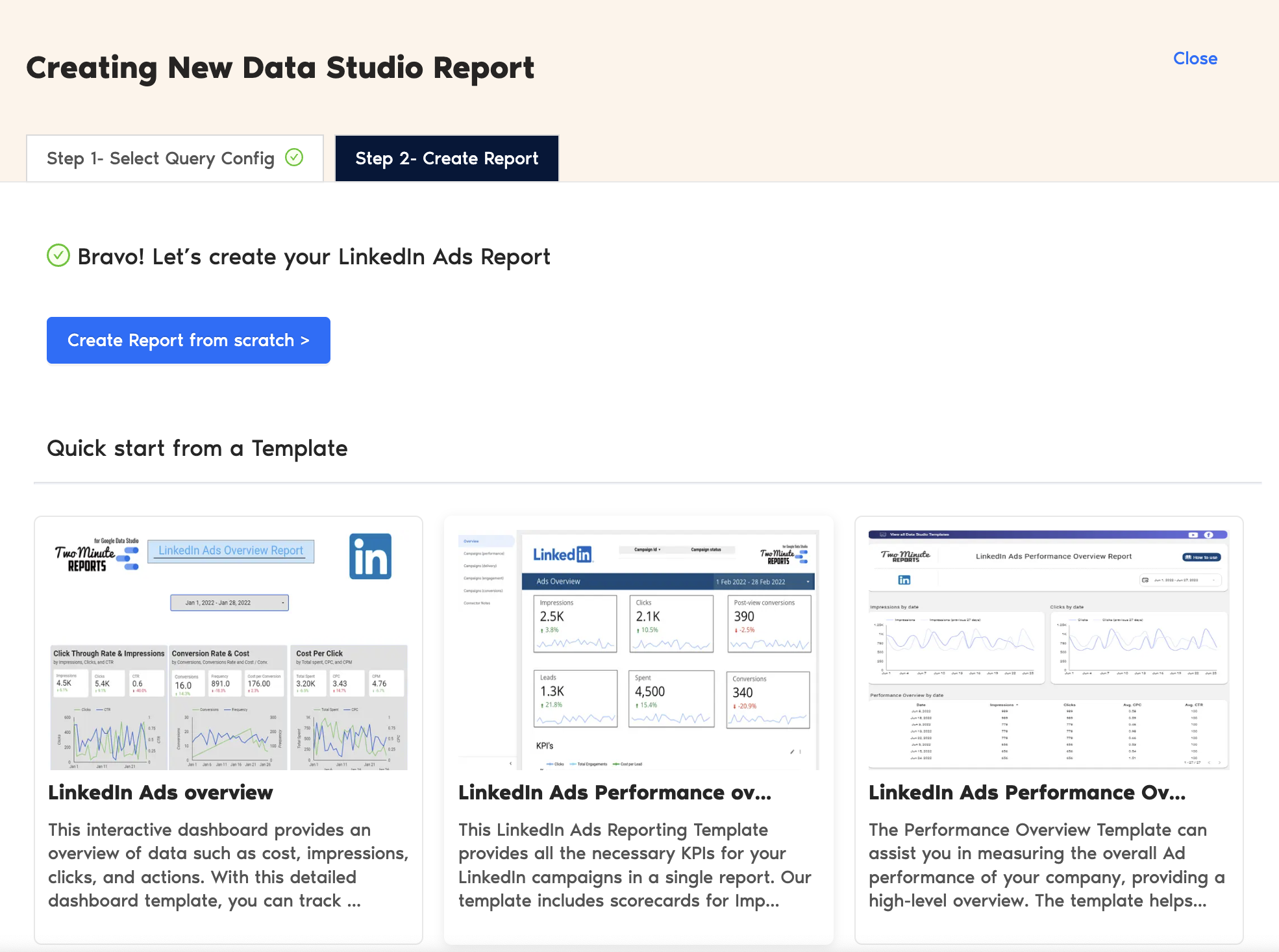Image resolution: width=1279 pixels, height=952 pixels.
Task: Click Post-view conversions 390 scorecard
Action: coord(769,623)
